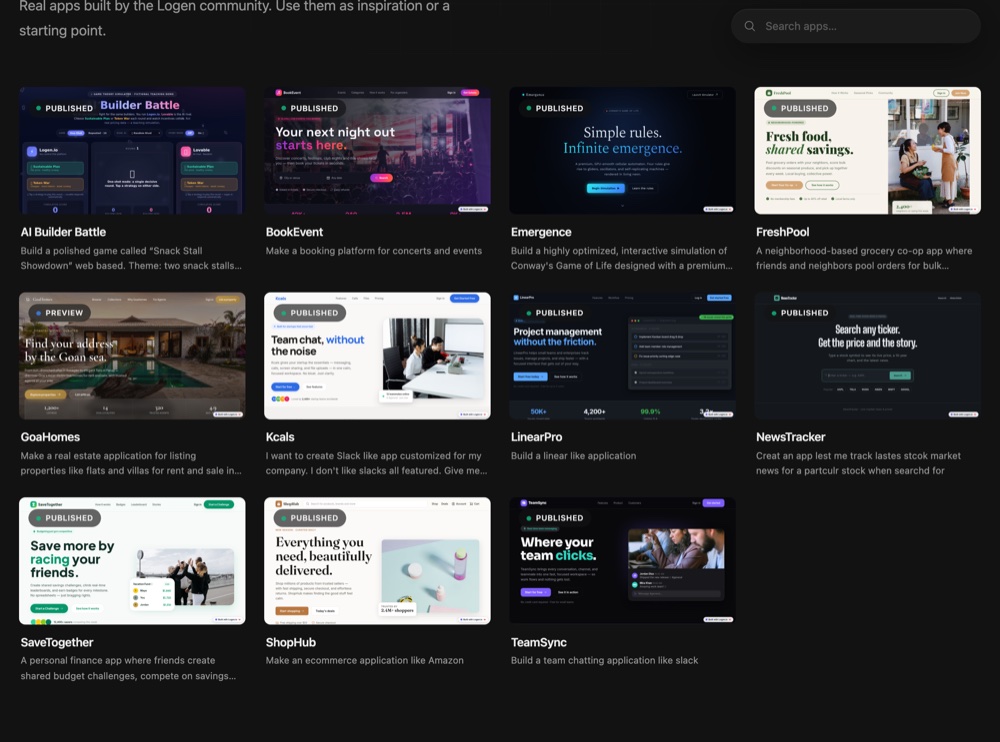This screenshot has height=742, width=1000.
Task: Click the real estate description under GoaHomes
Action: [x=131, y=463]
